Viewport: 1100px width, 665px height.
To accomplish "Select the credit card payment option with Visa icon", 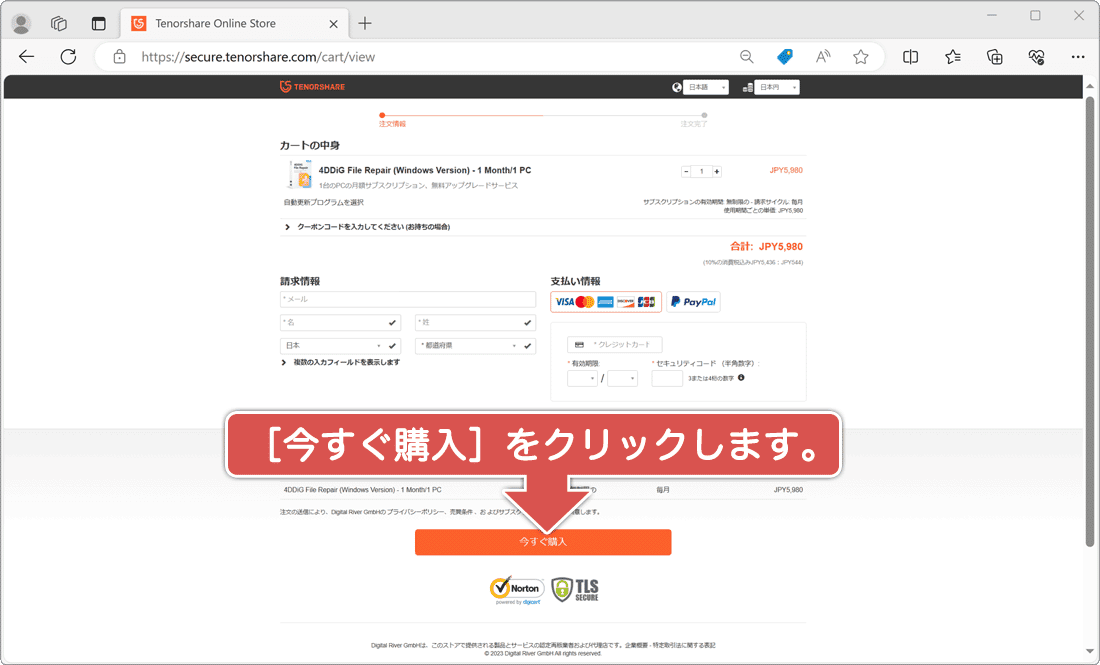I will (x=605, y=301).
